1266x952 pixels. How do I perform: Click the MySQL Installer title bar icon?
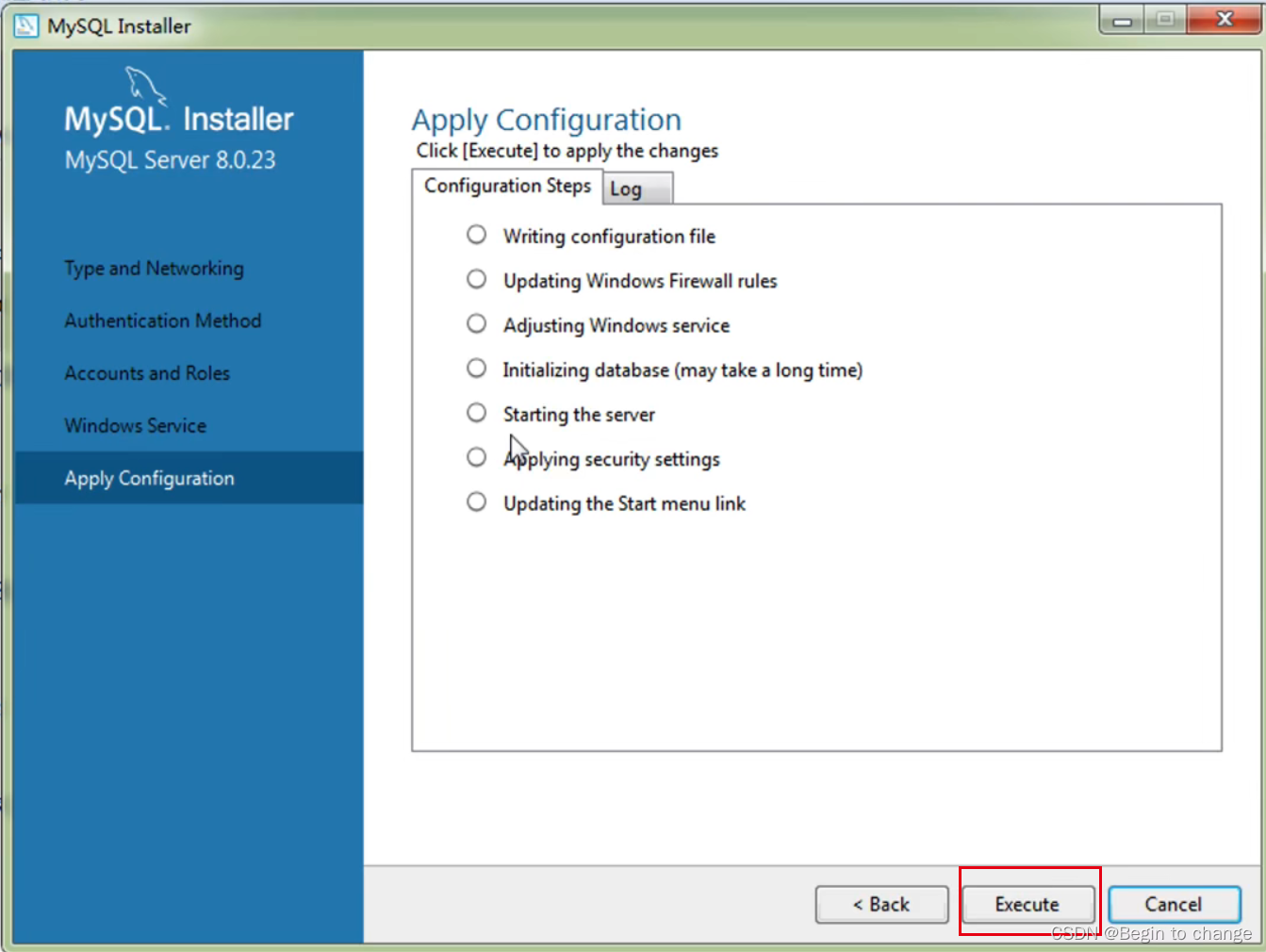tap(26, 26)
